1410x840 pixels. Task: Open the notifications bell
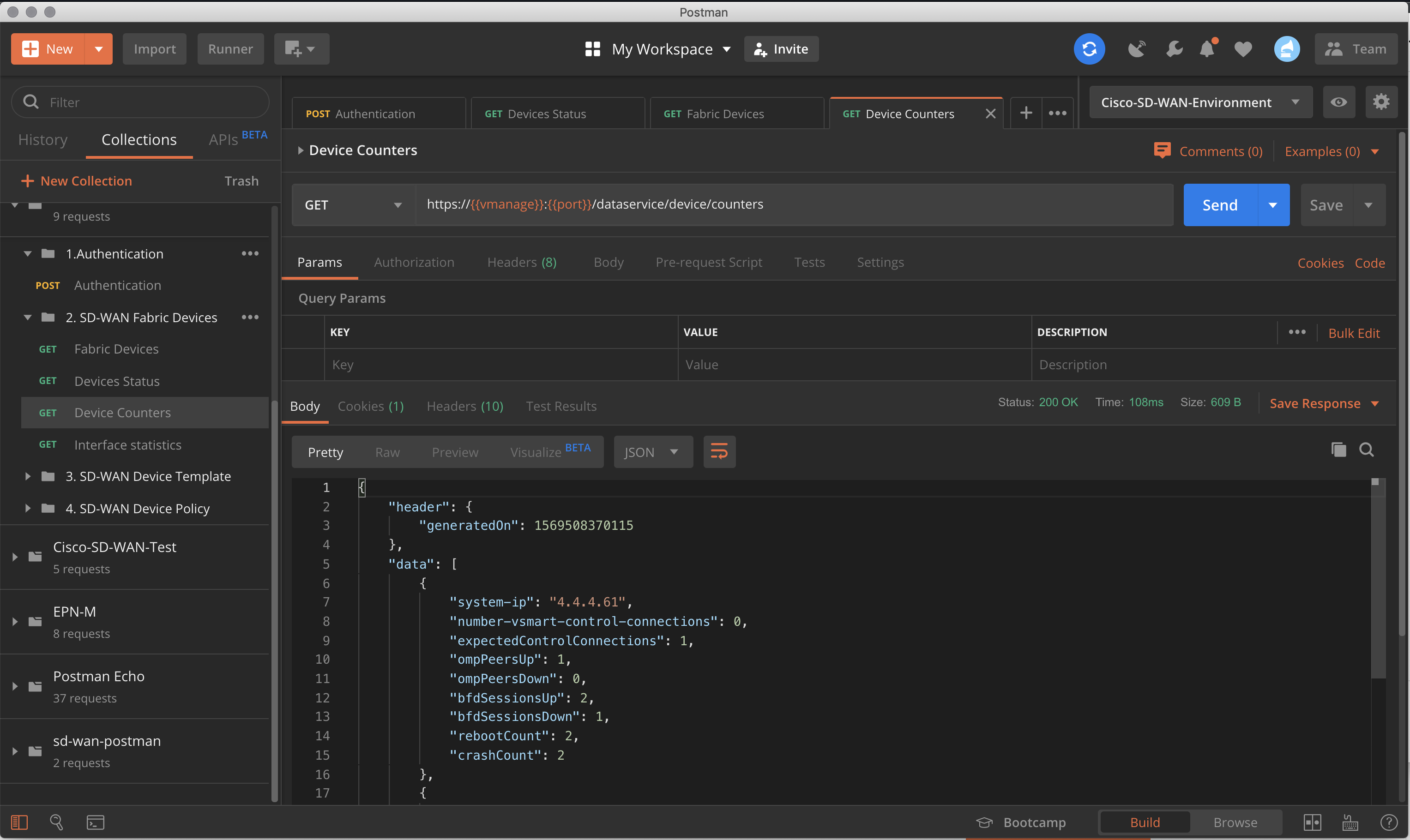click(x=1207, y=49)
